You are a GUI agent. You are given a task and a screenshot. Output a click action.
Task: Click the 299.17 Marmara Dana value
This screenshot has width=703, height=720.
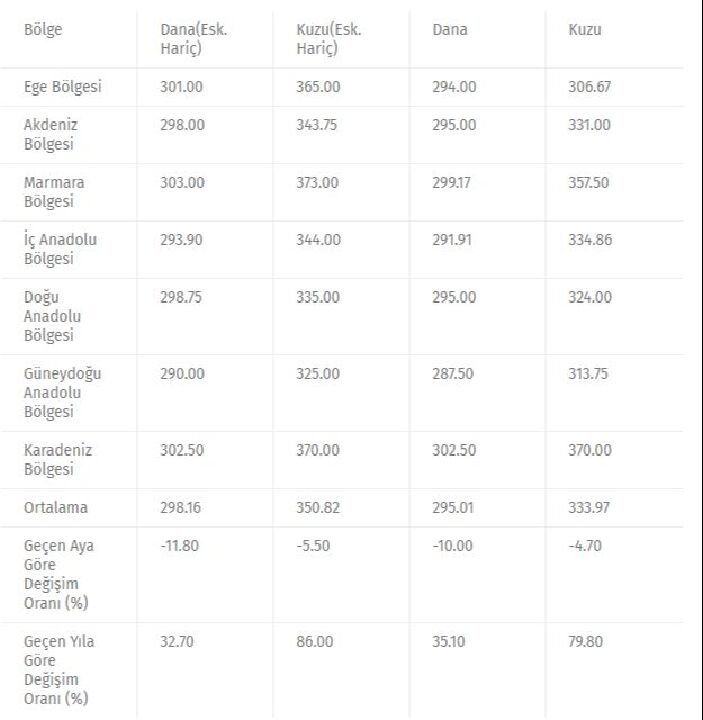(x=451, y=183)
